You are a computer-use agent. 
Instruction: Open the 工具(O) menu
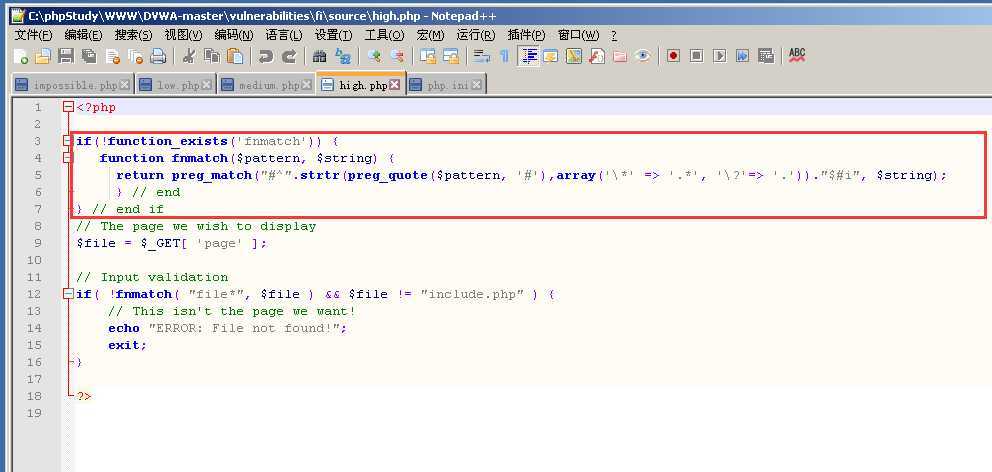pyautogui.click(x=384, y=35)
